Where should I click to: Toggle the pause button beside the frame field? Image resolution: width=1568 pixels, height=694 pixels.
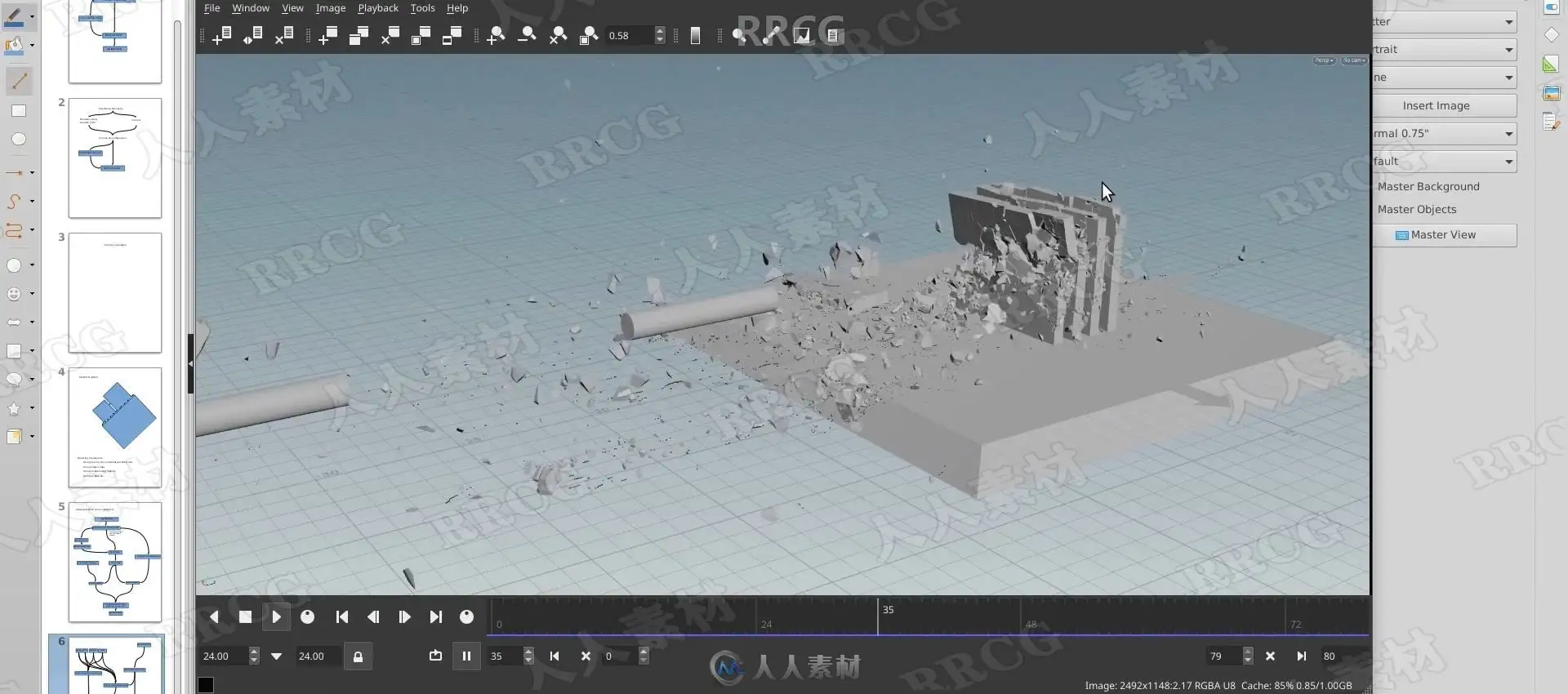pos(466,656)
